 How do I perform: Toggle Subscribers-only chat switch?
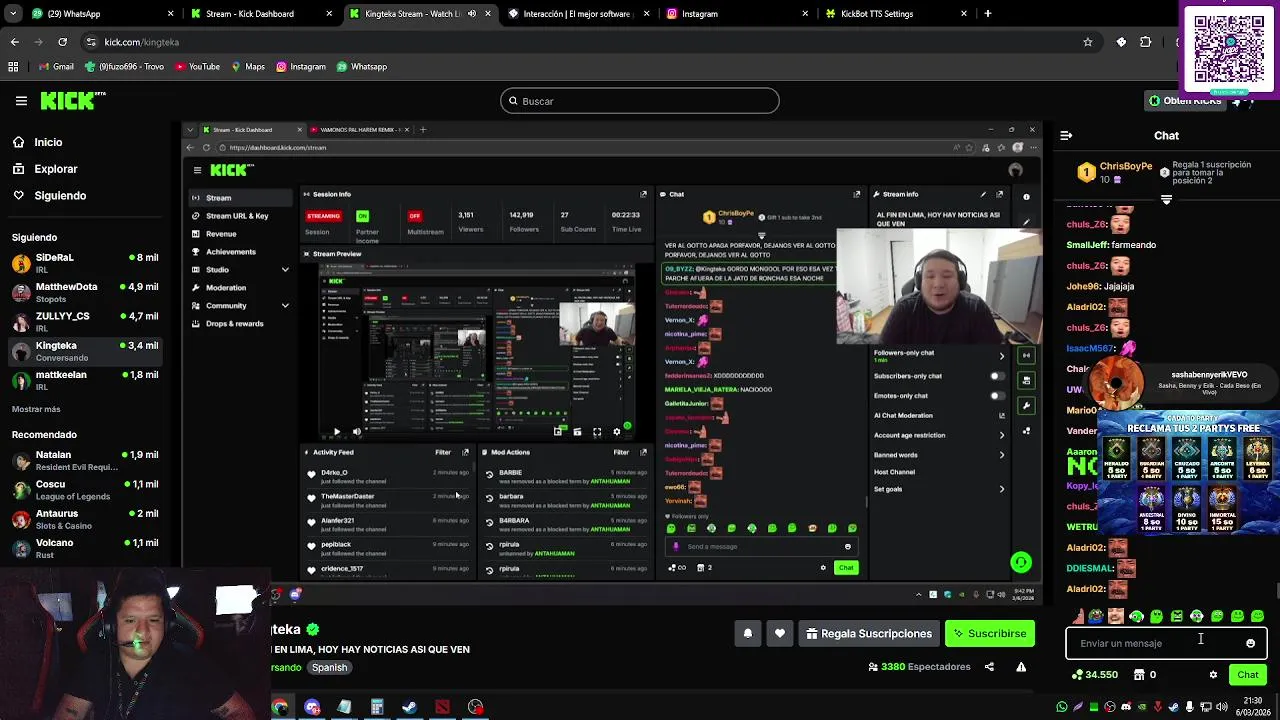tap(996, 376)
